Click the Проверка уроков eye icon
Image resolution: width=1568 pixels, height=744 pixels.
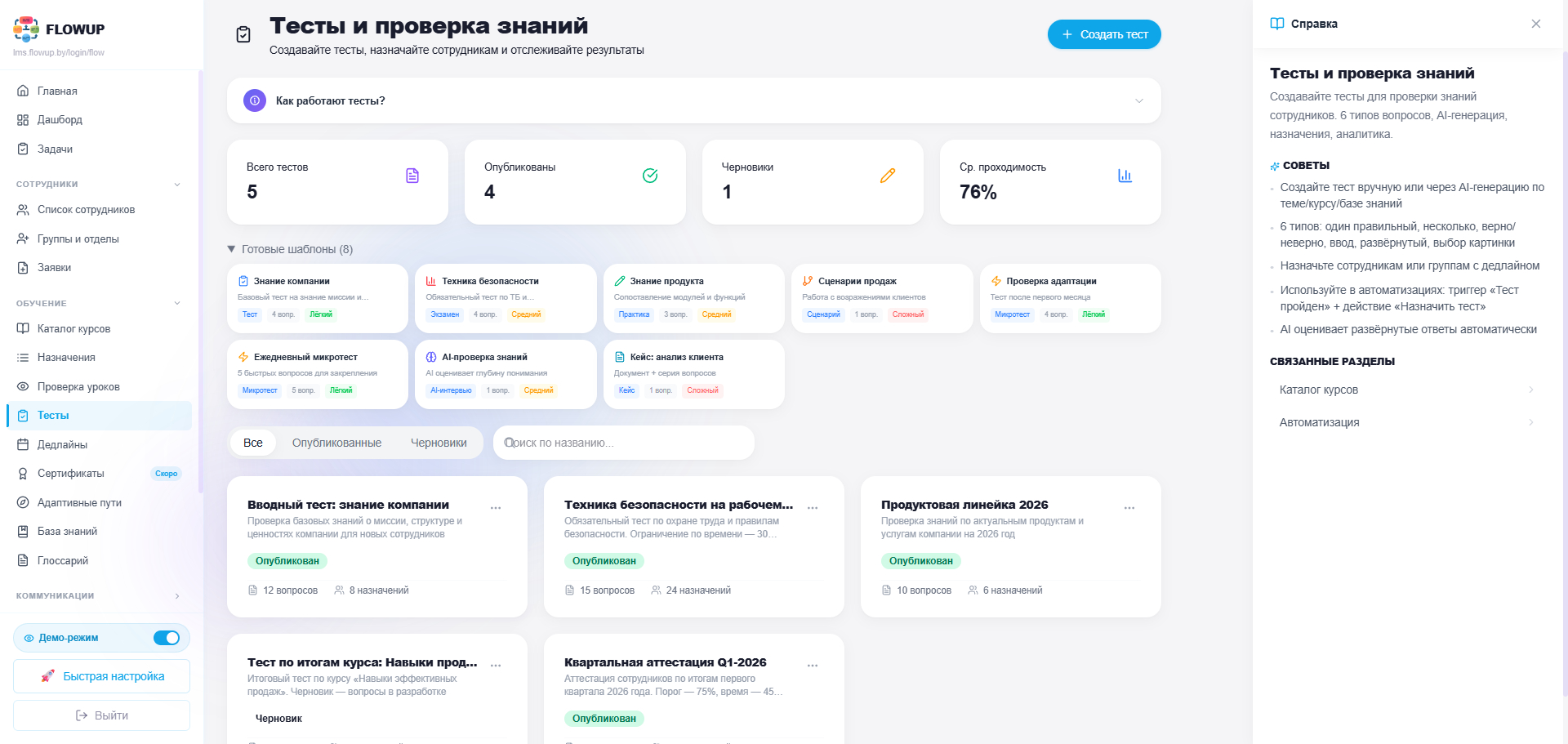pos(23,386)
